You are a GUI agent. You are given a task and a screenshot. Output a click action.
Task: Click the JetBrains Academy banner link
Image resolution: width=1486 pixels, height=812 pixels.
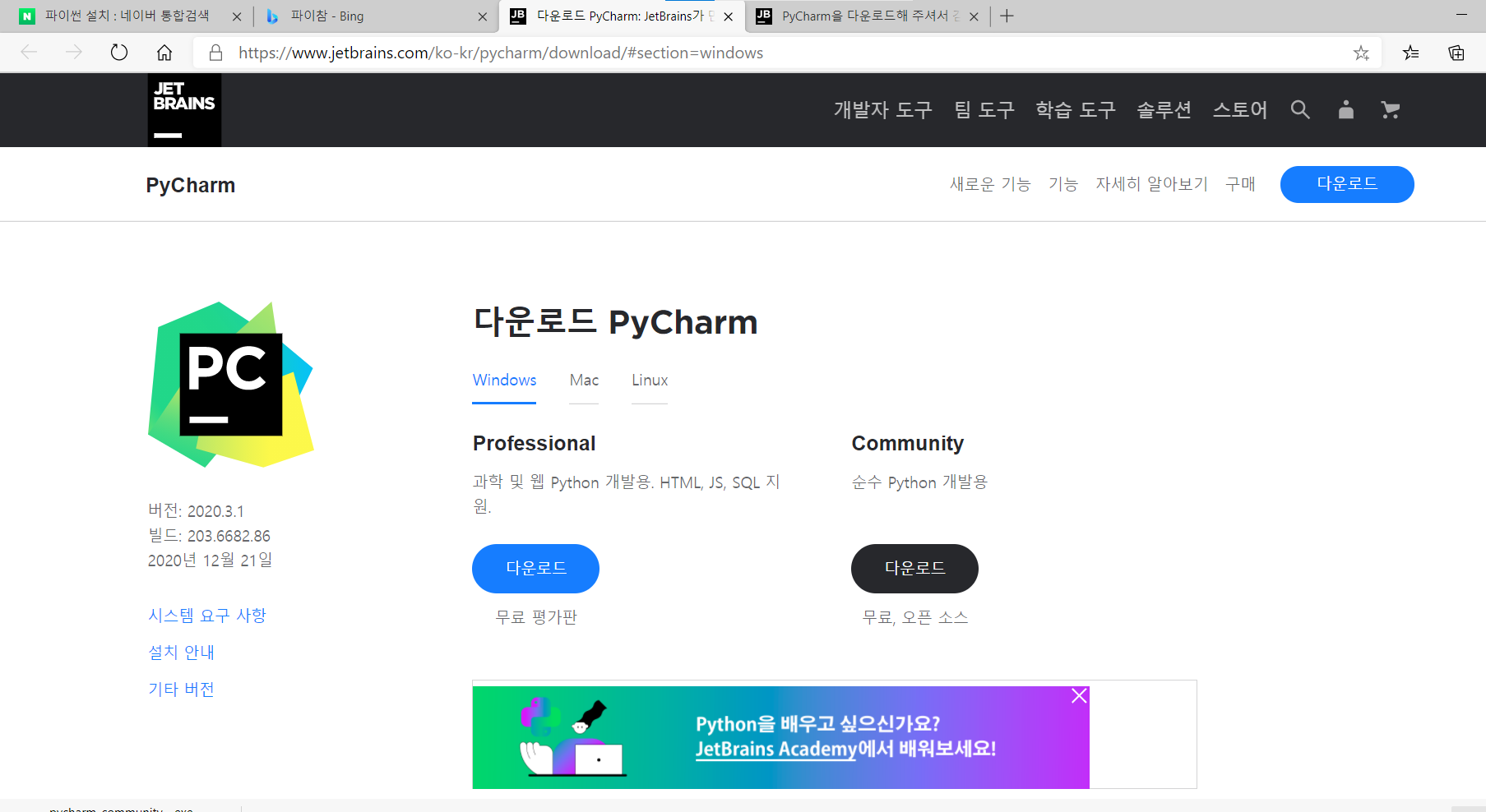pos(776,750)
